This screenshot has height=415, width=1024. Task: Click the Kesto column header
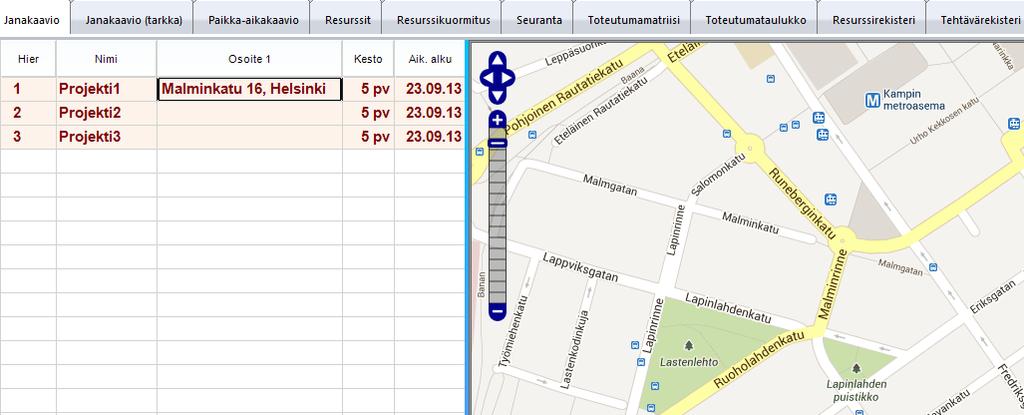(x=368, y=59)
